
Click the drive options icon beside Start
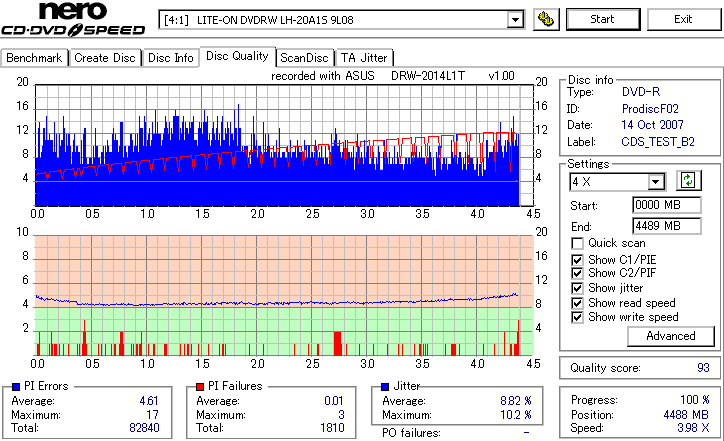(546, 19)
